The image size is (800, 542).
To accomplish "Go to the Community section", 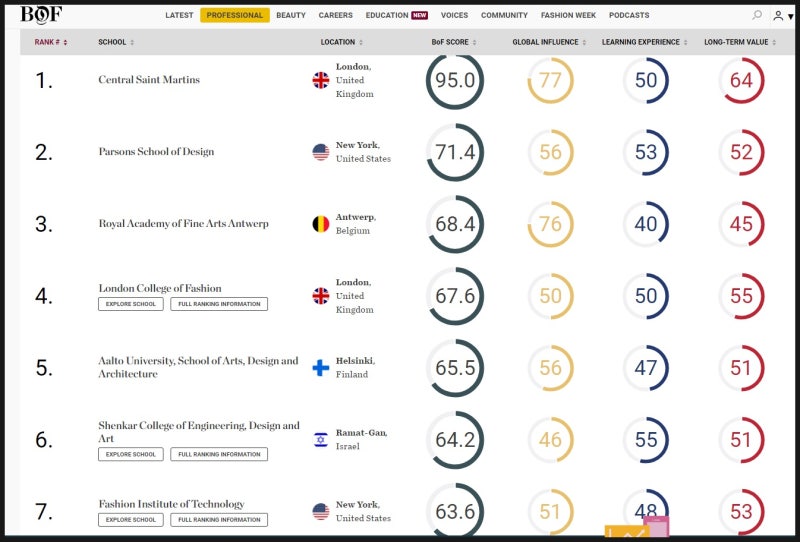I will tap(504, 15).
